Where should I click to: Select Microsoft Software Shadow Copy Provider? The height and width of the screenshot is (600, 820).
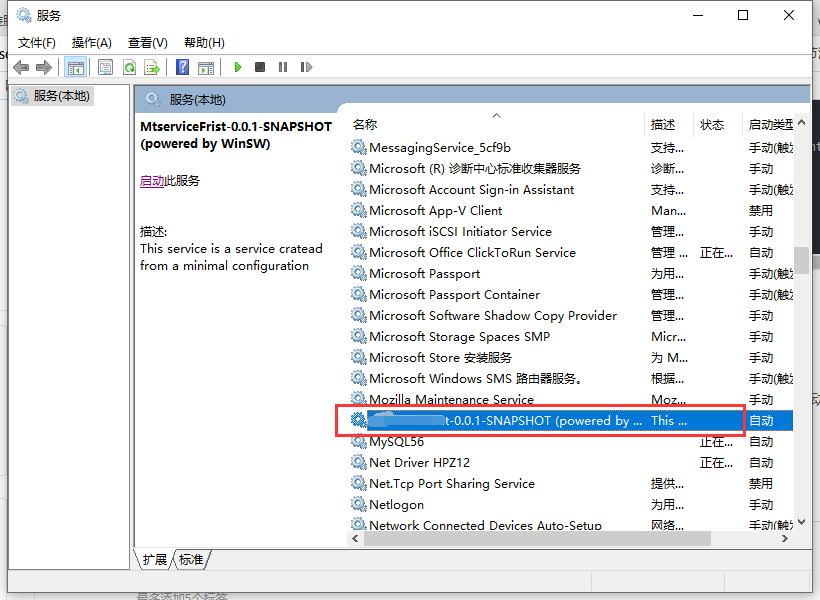(571, 315)
